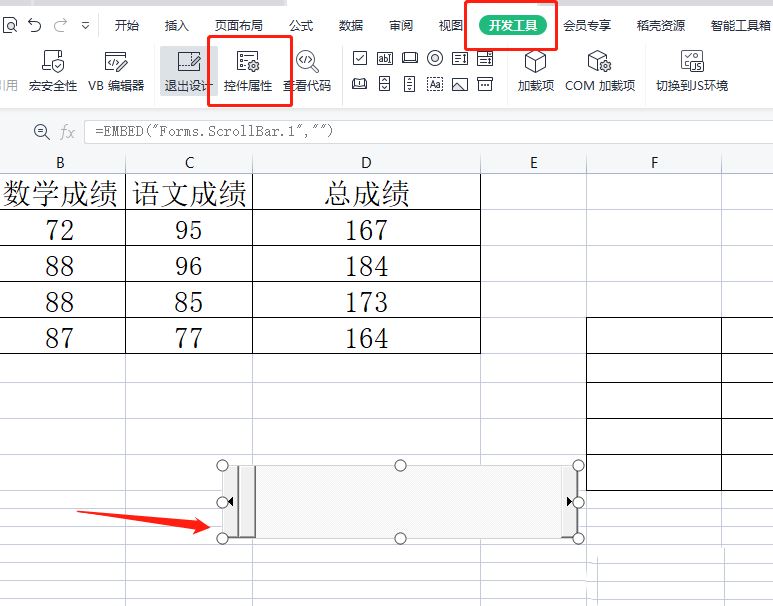Screen dimensions: 773x606
Task: Open 宏安全性 macro security settings
Action: (53, 71)
